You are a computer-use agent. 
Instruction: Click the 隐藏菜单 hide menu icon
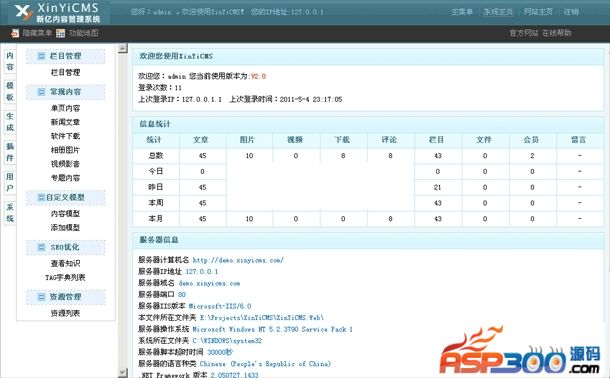15,33
